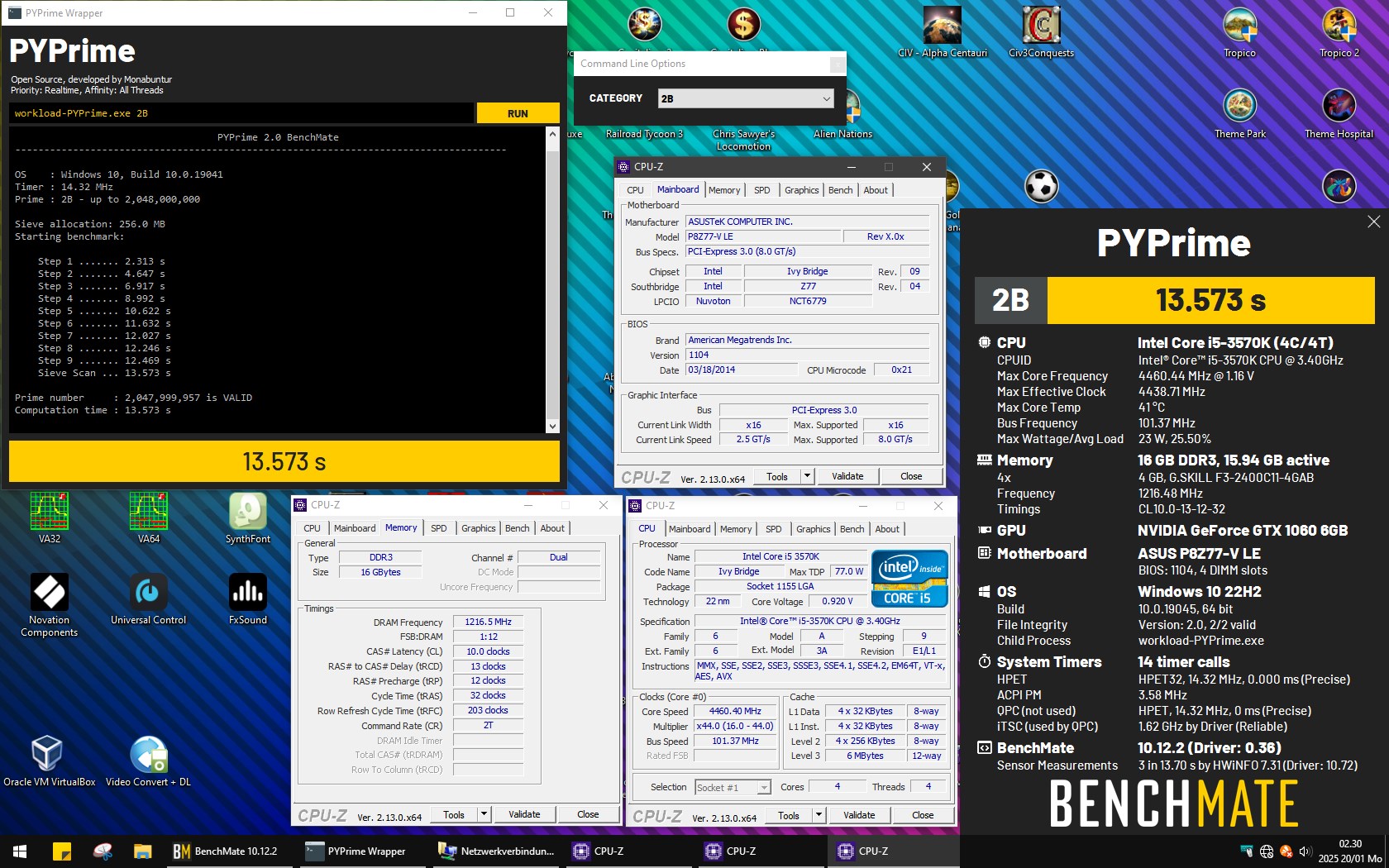Launch Oracle VM VirtualBox shortcut

(x=50, y=761)
